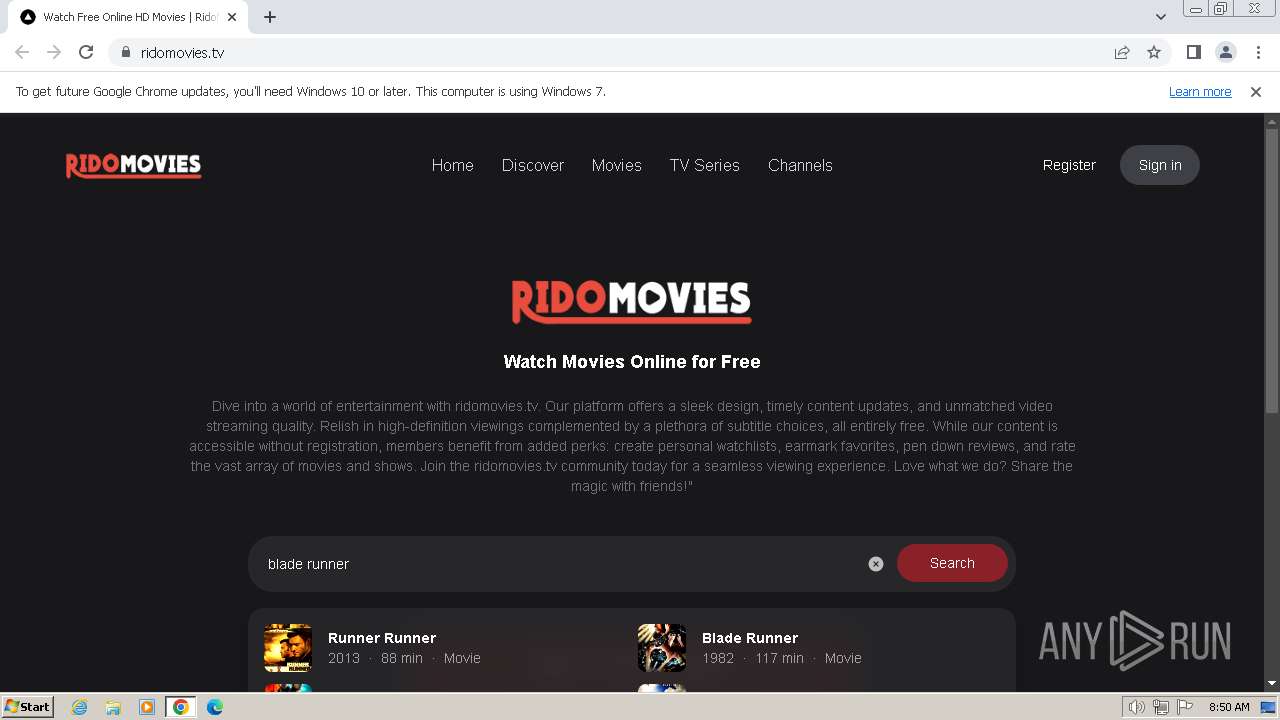View site security lock info
The height and width of the screenshot is (720, 1280).
[126, 52]
